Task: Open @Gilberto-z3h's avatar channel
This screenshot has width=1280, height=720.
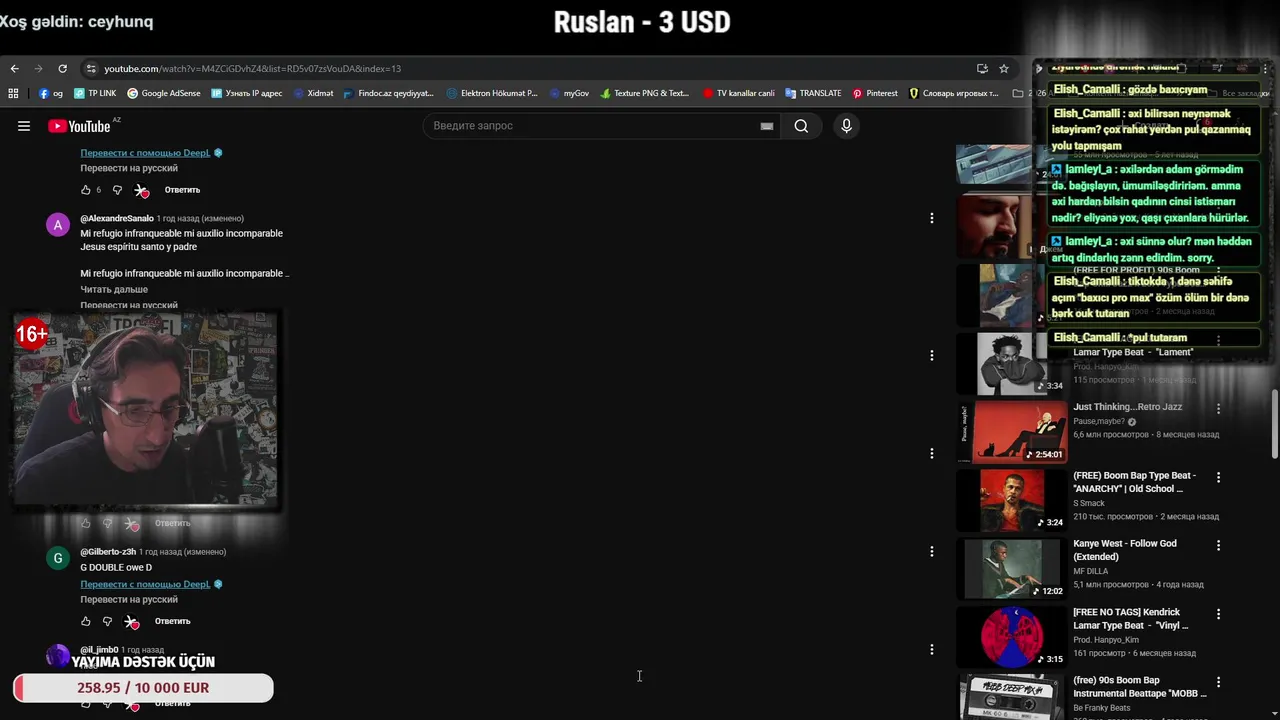Action: click(58, 558)
